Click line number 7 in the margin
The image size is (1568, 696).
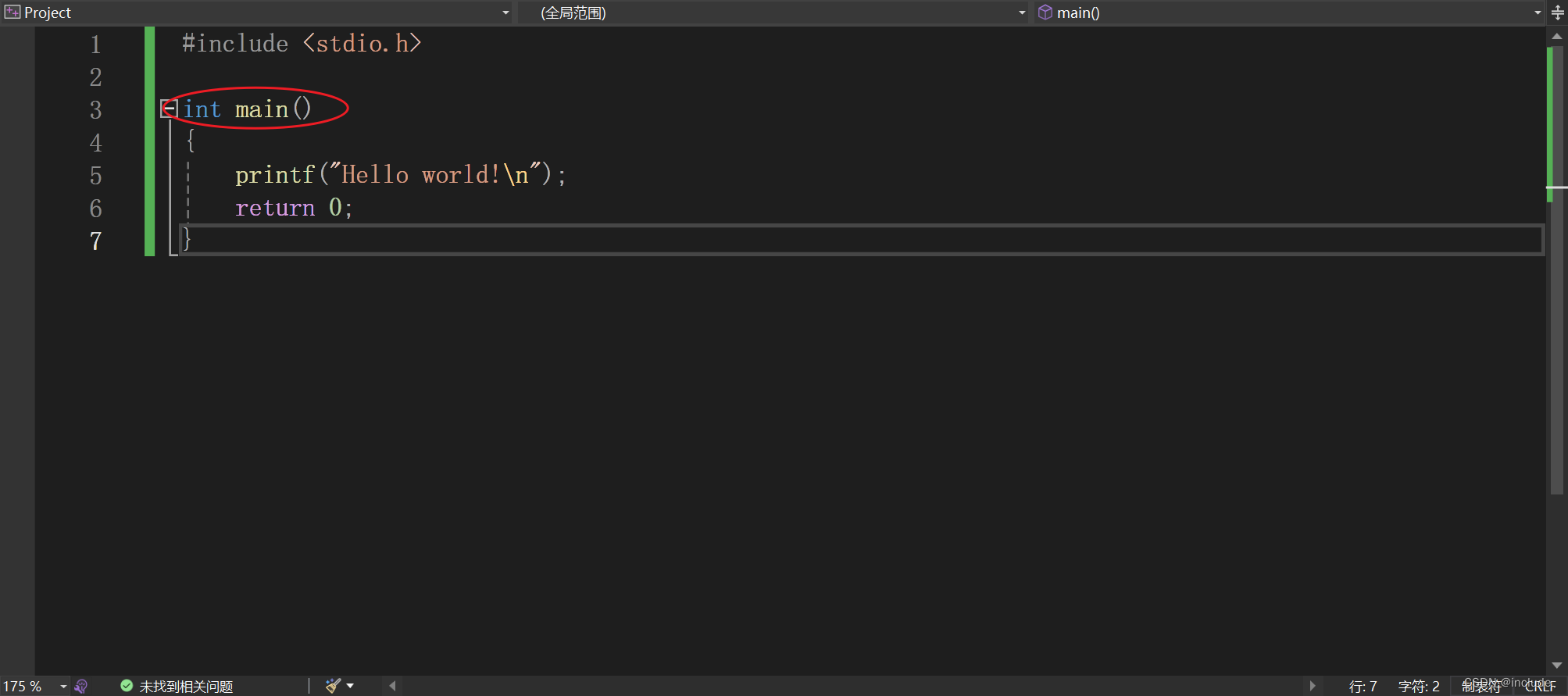(95, 241)
